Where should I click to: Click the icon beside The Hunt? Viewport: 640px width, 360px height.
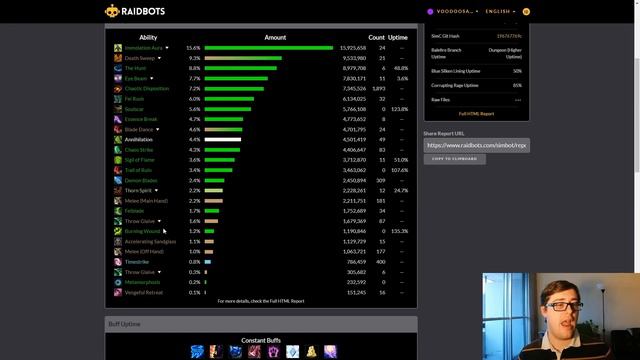(x=118, y=68)
